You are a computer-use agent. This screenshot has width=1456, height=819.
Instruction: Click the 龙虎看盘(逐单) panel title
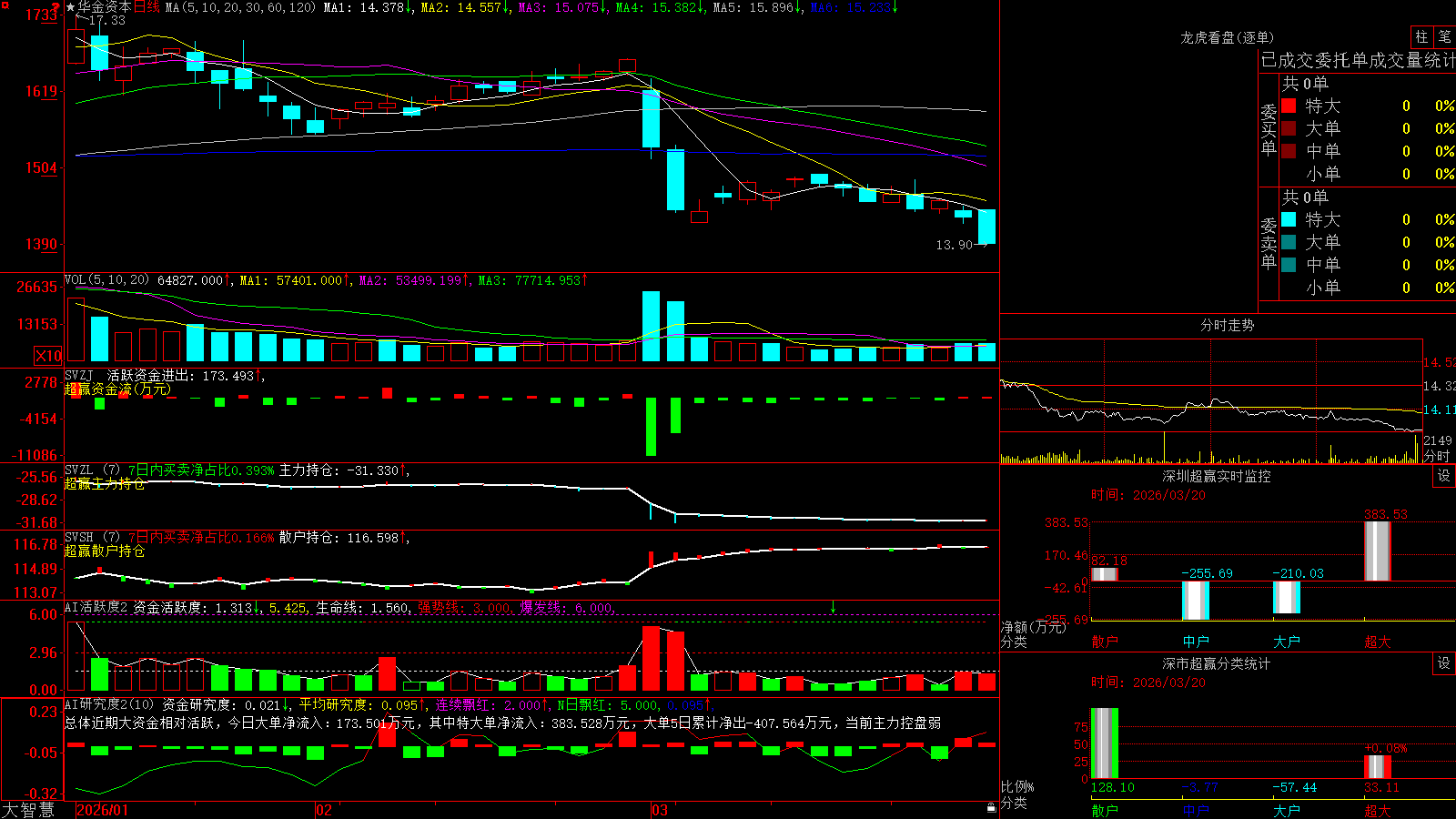1228,37
